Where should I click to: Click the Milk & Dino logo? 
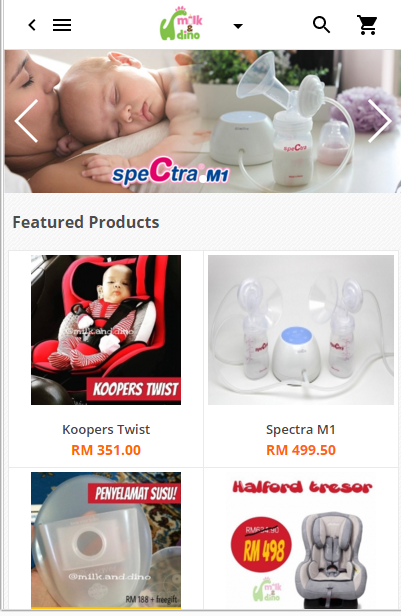[181, 24]
